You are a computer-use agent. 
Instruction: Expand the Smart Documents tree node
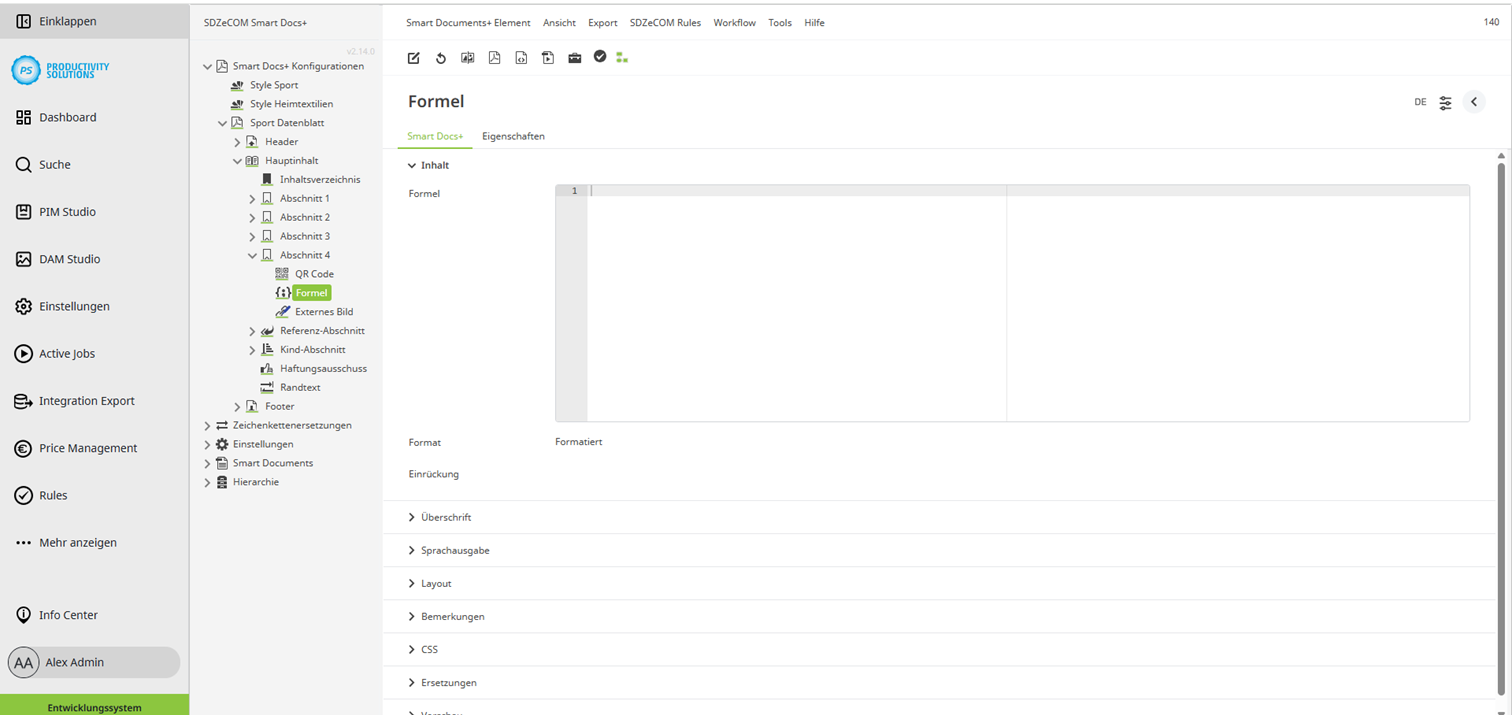[208, 462]
